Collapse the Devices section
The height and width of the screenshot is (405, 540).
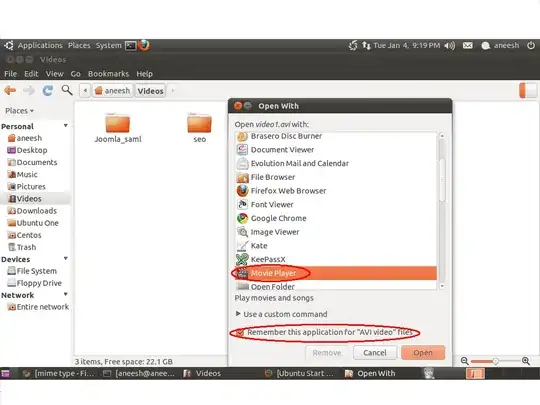(x=65, y=259)
